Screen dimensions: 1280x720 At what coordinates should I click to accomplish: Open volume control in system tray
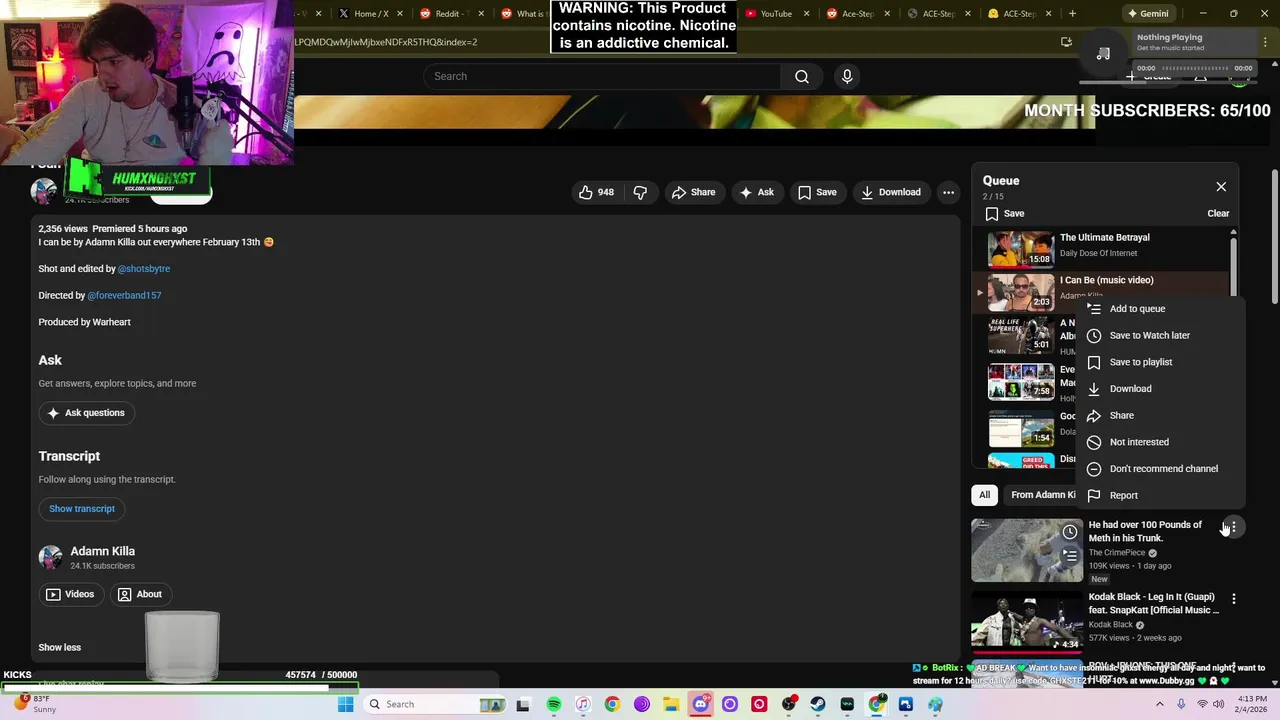click(1219, 705)
